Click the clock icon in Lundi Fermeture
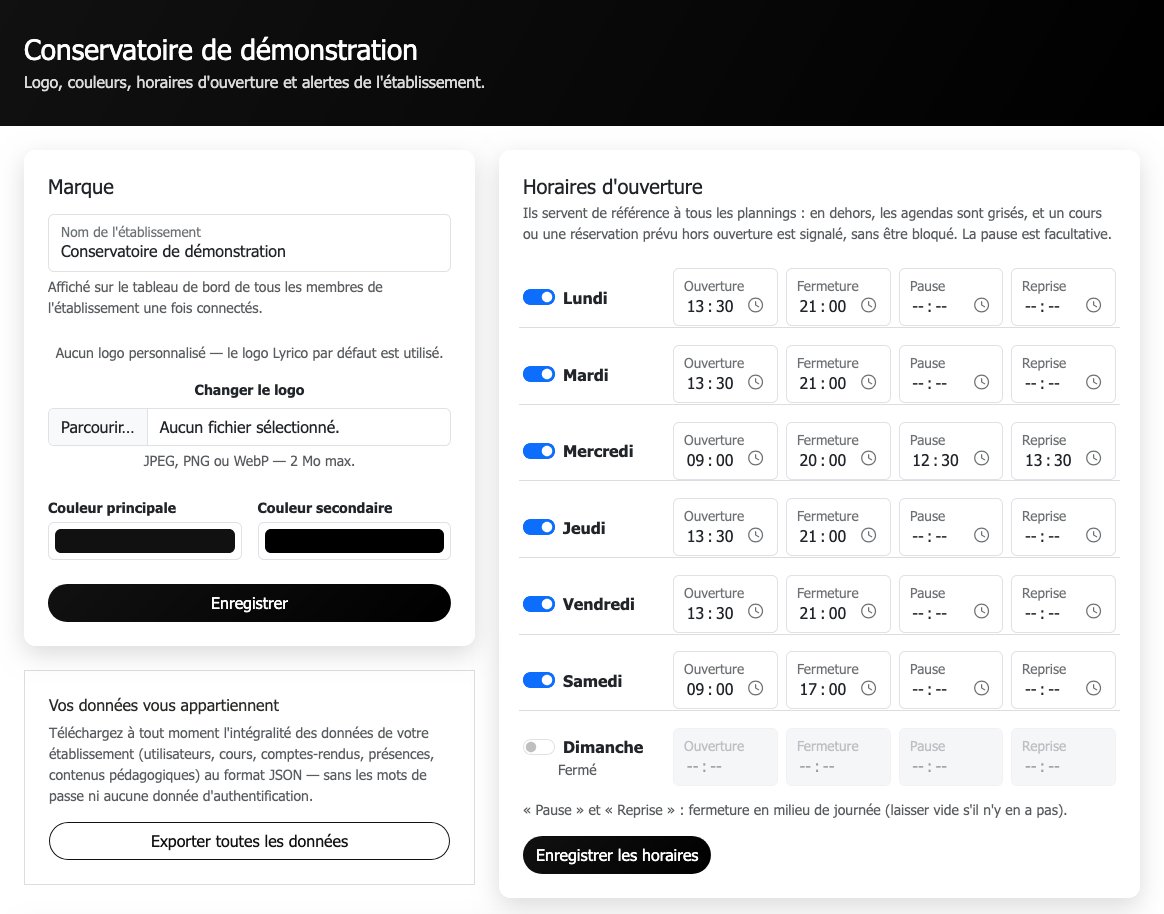 [x=869, y=305]
